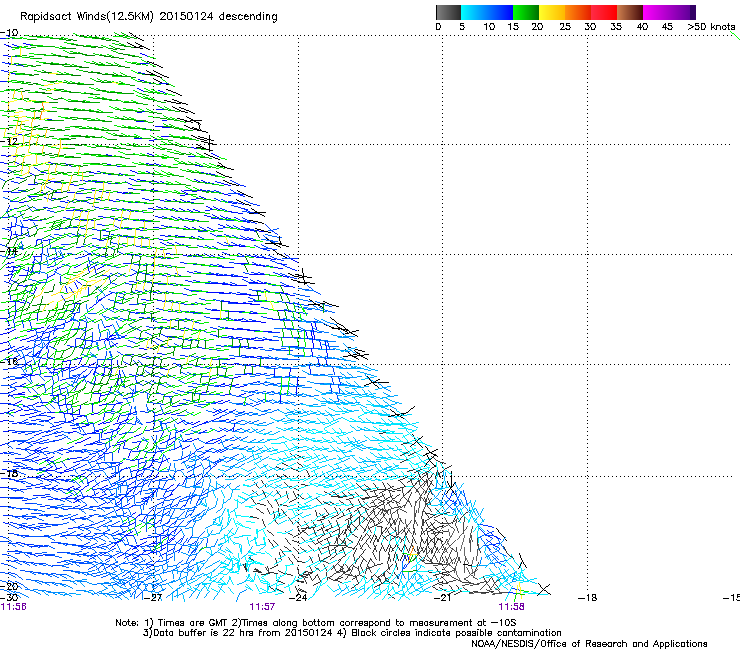Click the '25' legend scale label
Viewport: 740px width, 650px height.
[564, 26]
